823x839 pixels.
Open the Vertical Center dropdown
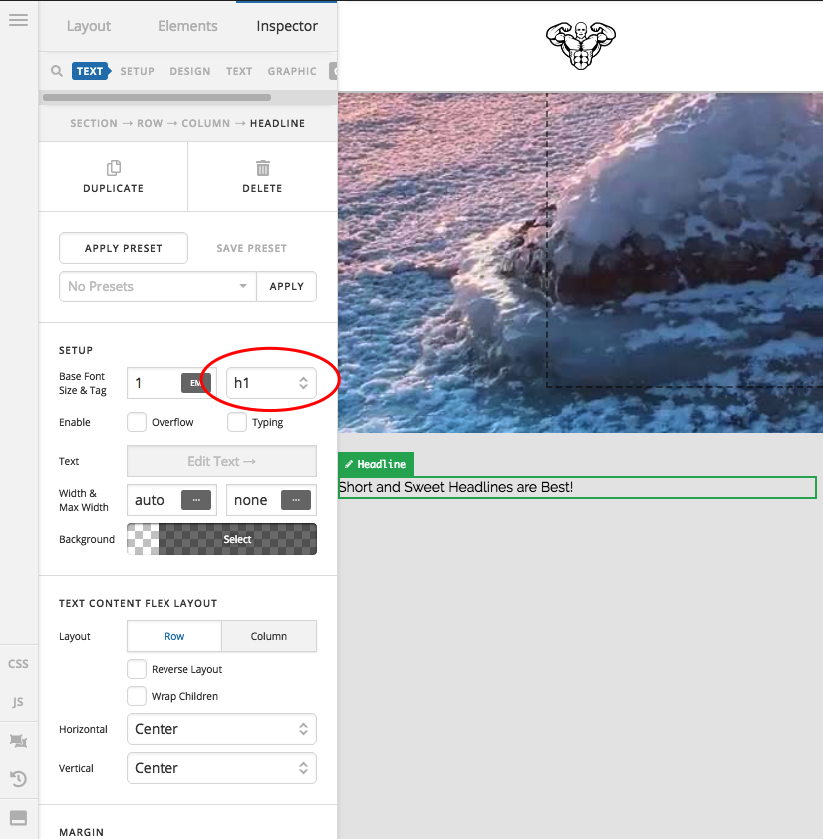(222, 768)
